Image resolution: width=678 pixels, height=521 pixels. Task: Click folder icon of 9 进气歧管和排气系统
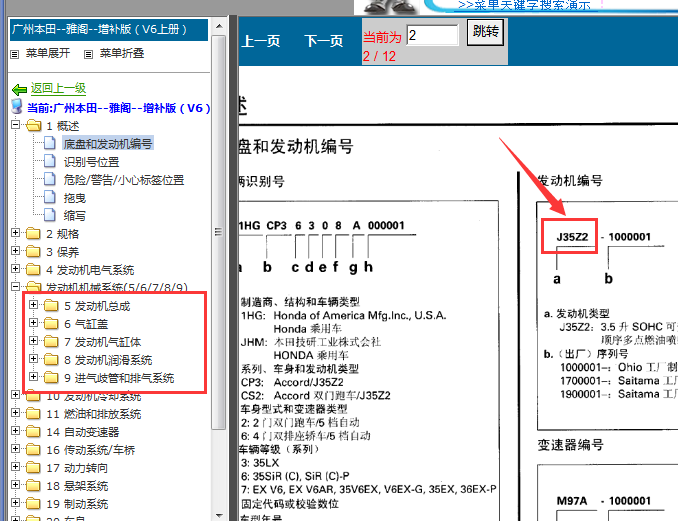[51, 378]
